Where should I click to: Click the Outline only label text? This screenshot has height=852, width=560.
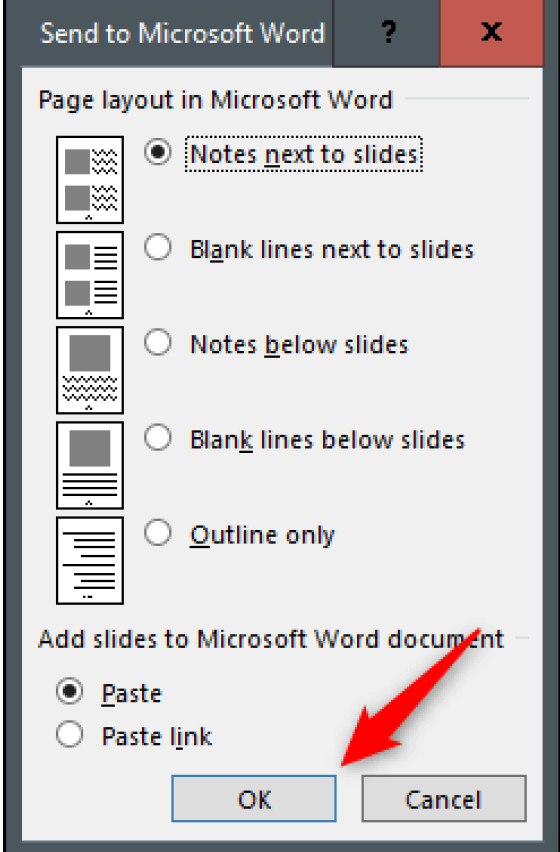coord(262,536)
